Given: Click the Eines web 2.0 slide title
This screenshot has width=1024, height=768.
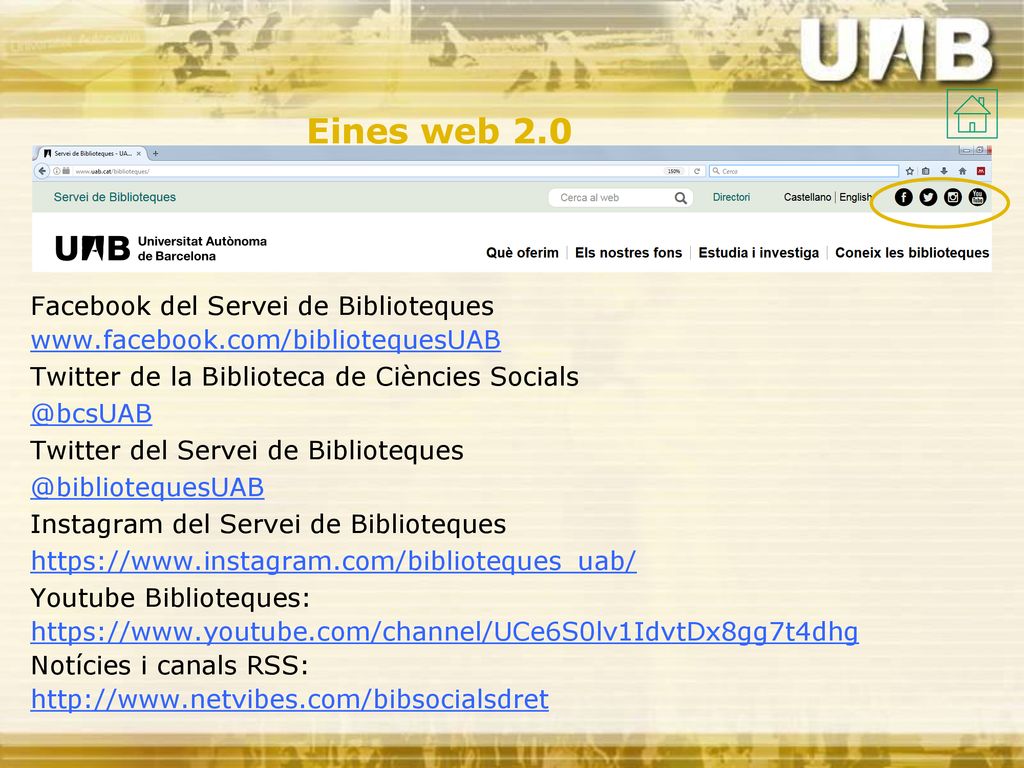Looking at the screenshot, I should [x=440, y=131].
